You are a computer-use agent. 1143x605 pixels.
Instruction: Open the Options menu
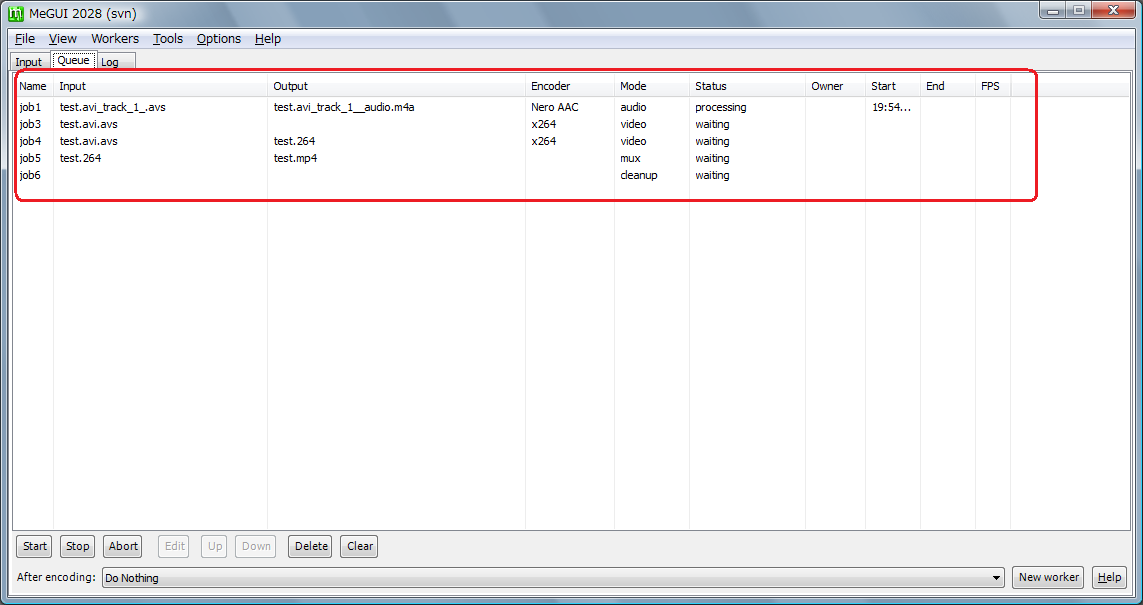[x=218, y=39]
